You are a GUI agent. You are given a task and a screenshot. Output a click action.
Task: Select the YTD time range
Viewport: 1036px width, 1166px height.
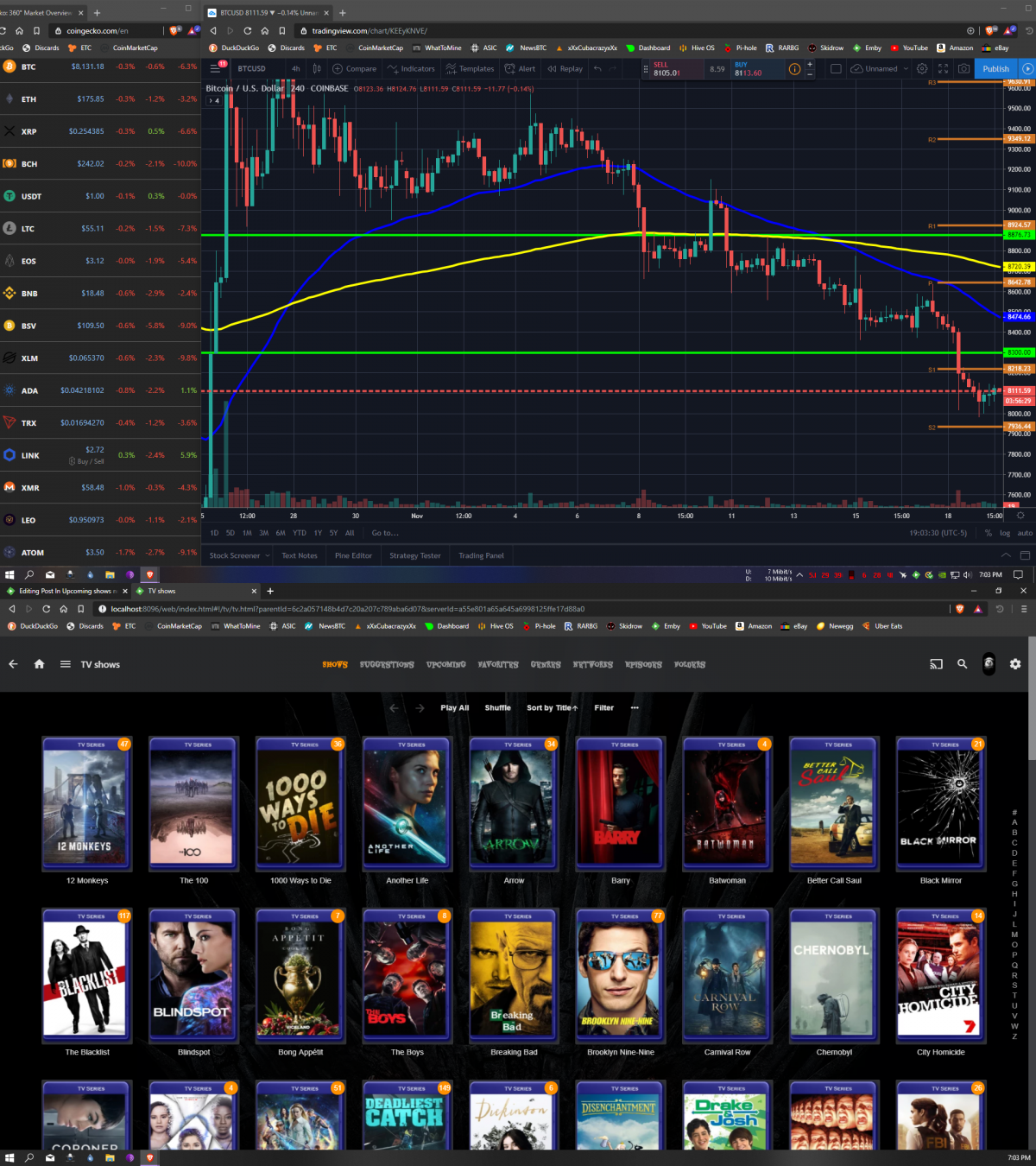click(300, 533)
